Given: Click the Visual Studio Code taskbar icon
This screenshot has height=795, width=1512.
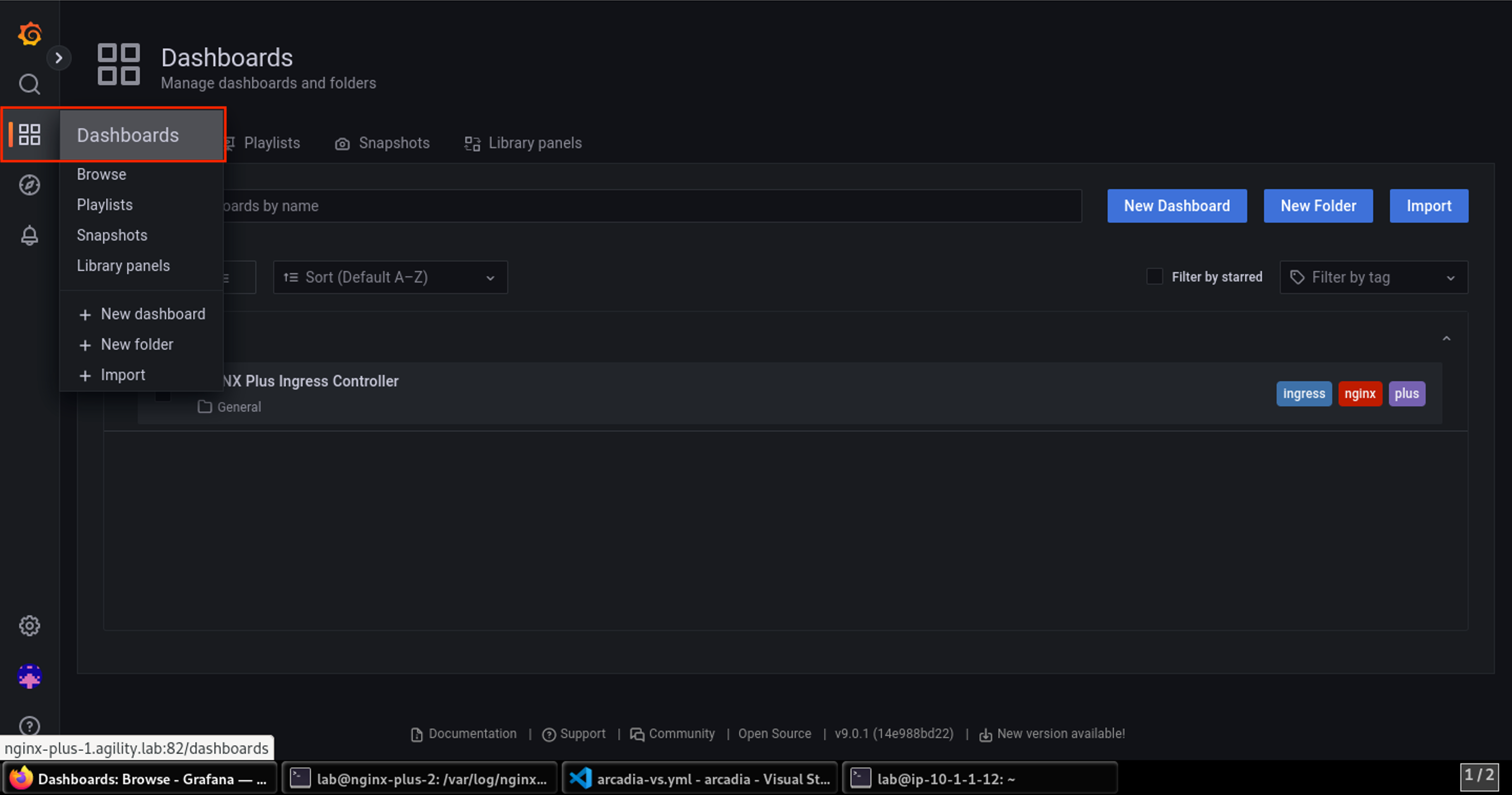Looking at the screenshot, I should [580, 779].
